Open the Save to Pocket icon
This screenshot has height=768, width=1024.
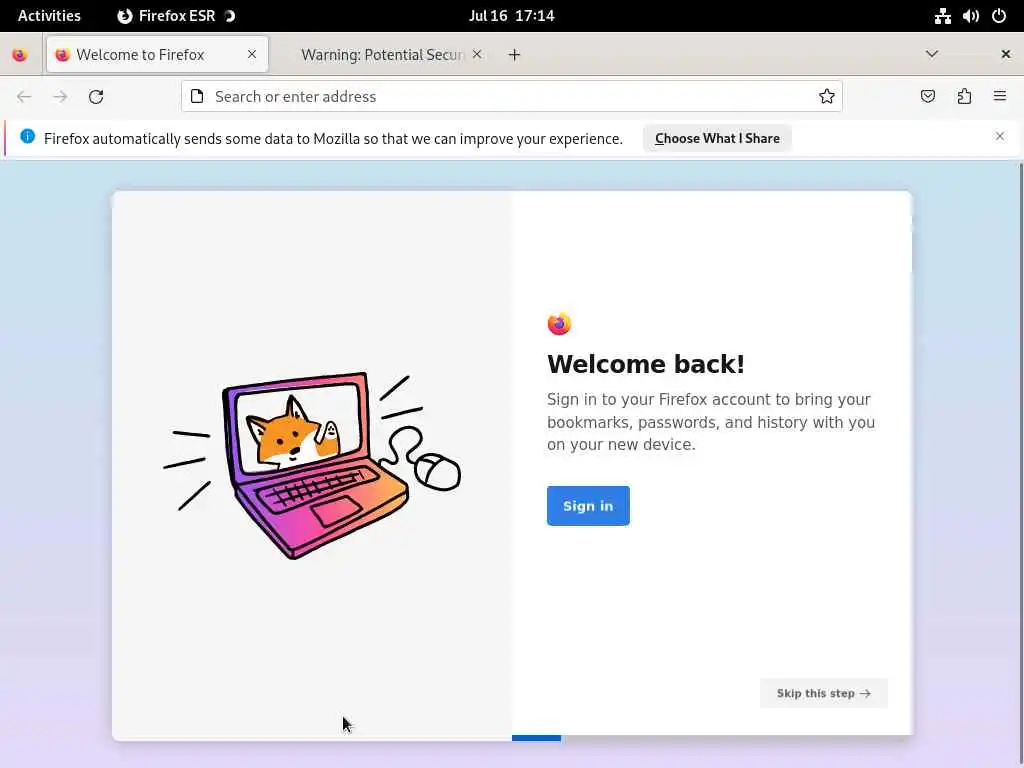pyautogui.click(x=928, y=97)
